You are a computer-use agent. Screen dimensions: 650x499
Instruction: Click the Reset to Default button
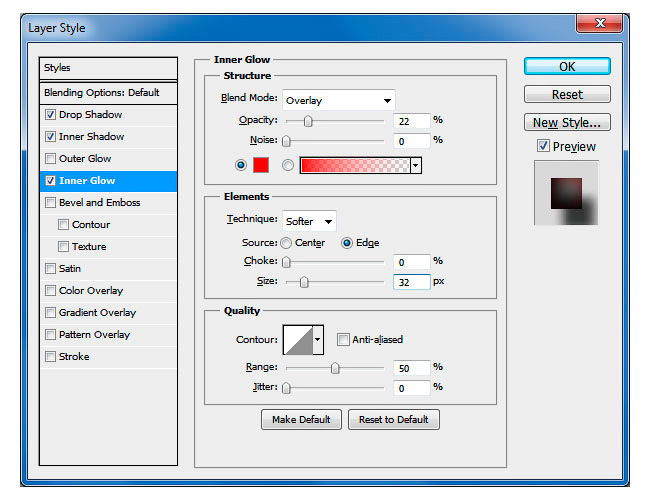394,420
